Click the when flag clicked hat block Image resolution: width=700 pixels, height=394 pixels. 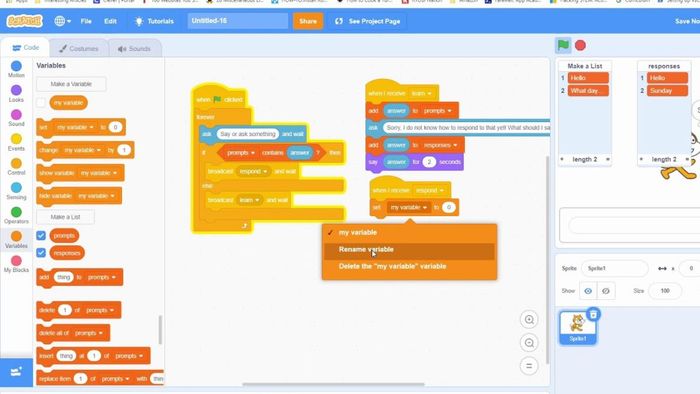pos(220,98)
